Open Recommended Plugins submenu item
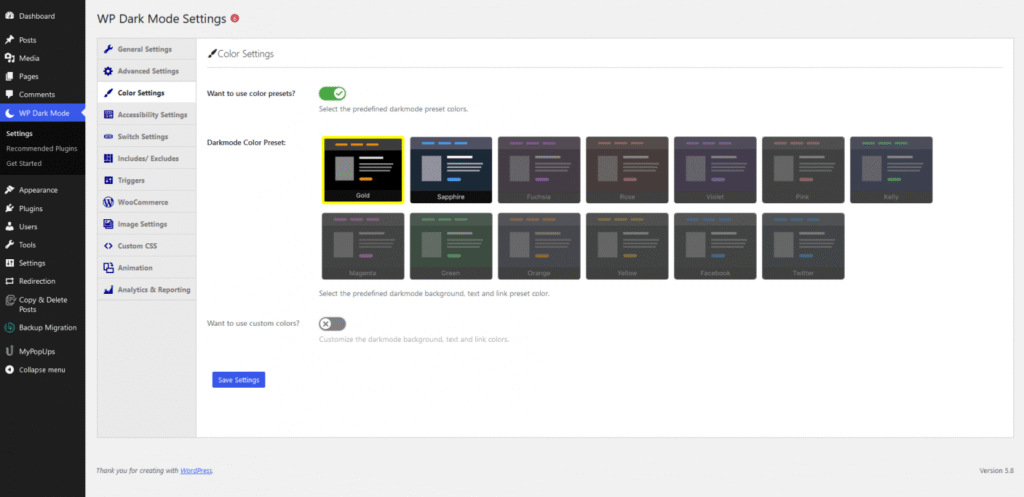This screenshot has height=497, width=1024. [42, 148]
